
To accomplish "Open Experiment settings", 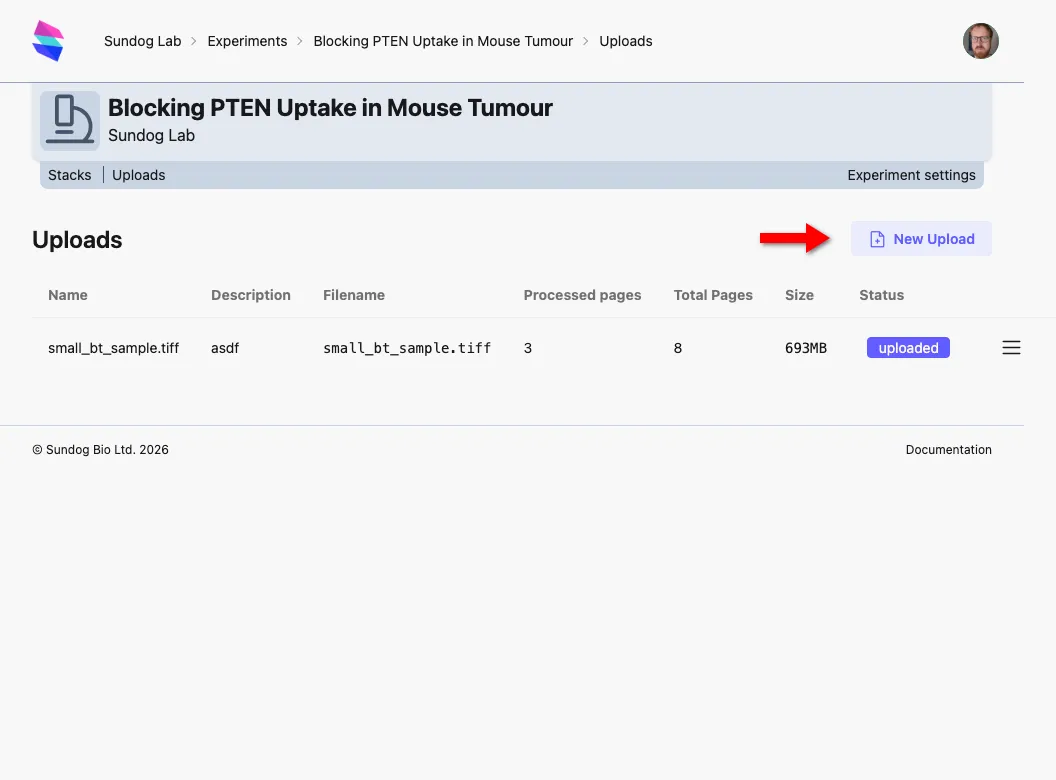I will click(911, 174).
